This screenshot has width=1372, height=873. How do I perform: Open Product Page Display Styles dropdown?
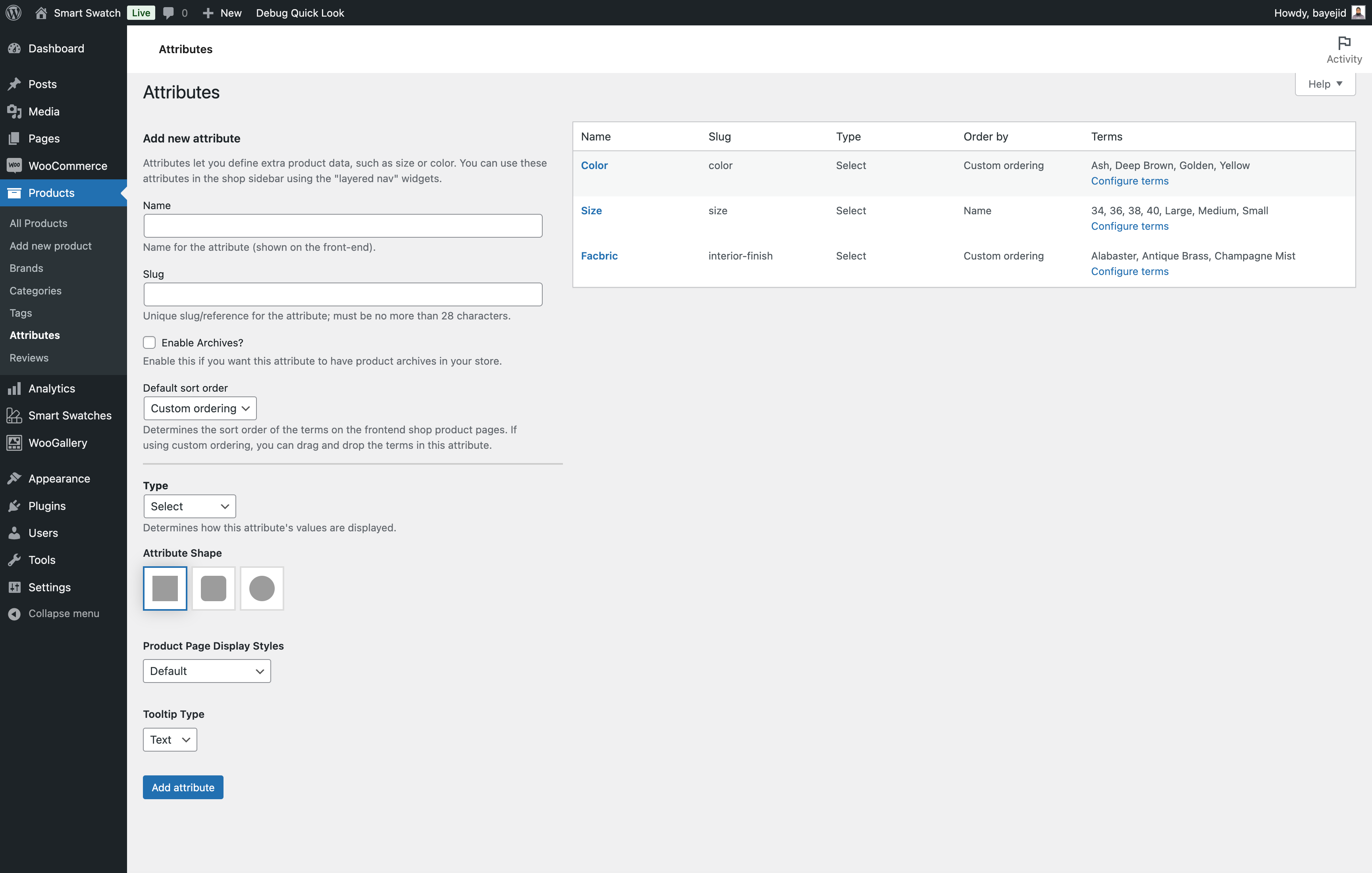point(207,671)
